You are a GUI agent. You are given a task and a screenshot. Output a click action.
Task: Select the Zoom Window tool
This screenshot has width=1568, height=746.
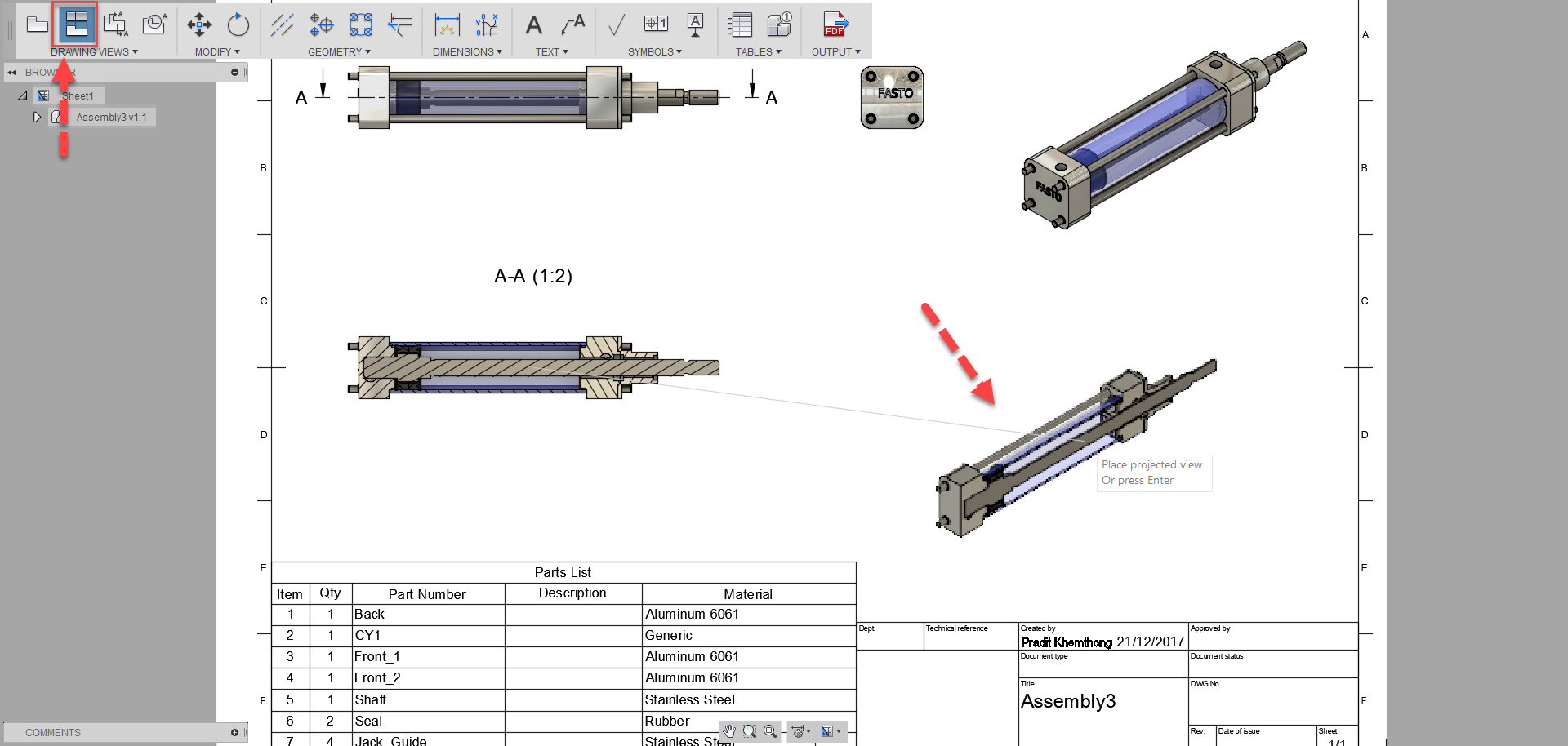coord(749,730)
